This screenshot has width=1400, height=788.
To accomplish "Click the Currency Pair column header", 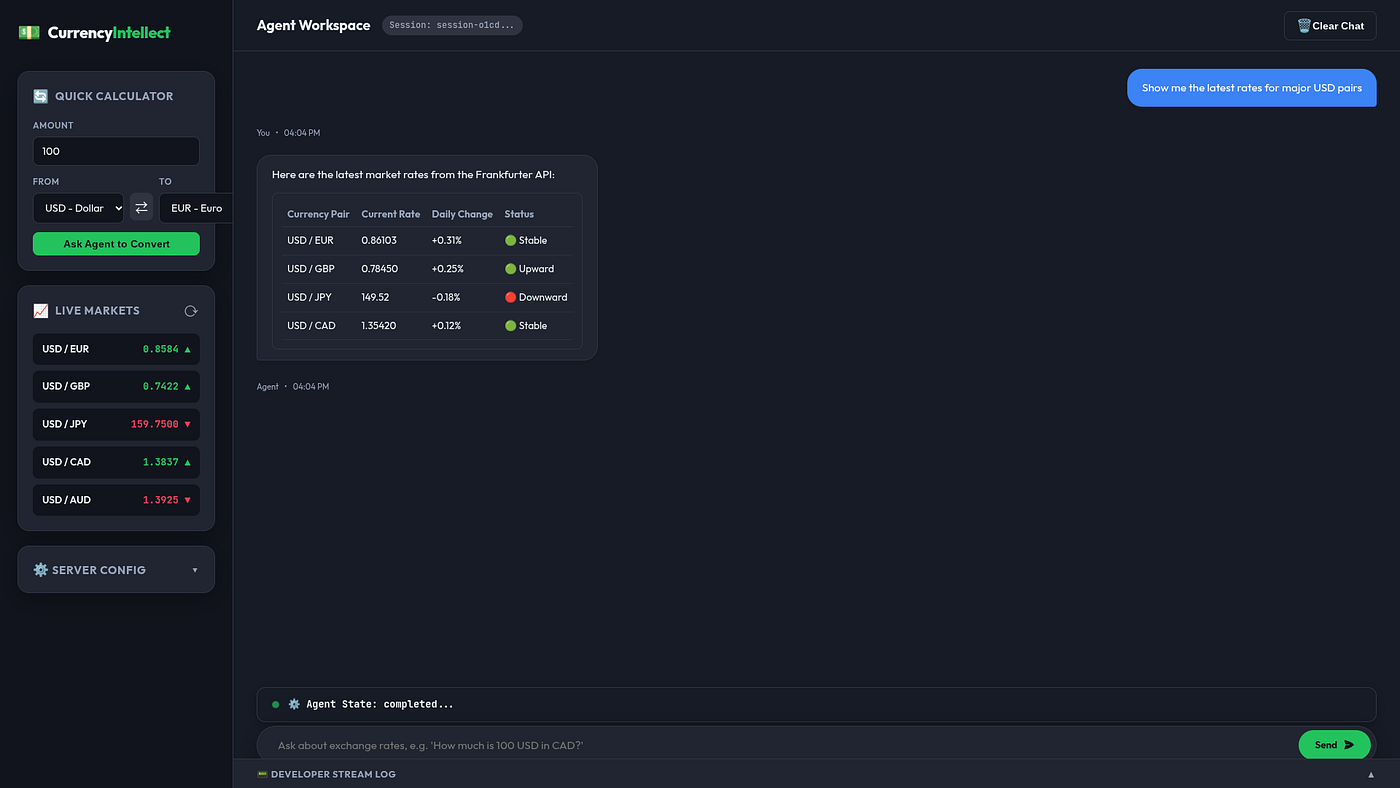I will click(x=318, y=214).
